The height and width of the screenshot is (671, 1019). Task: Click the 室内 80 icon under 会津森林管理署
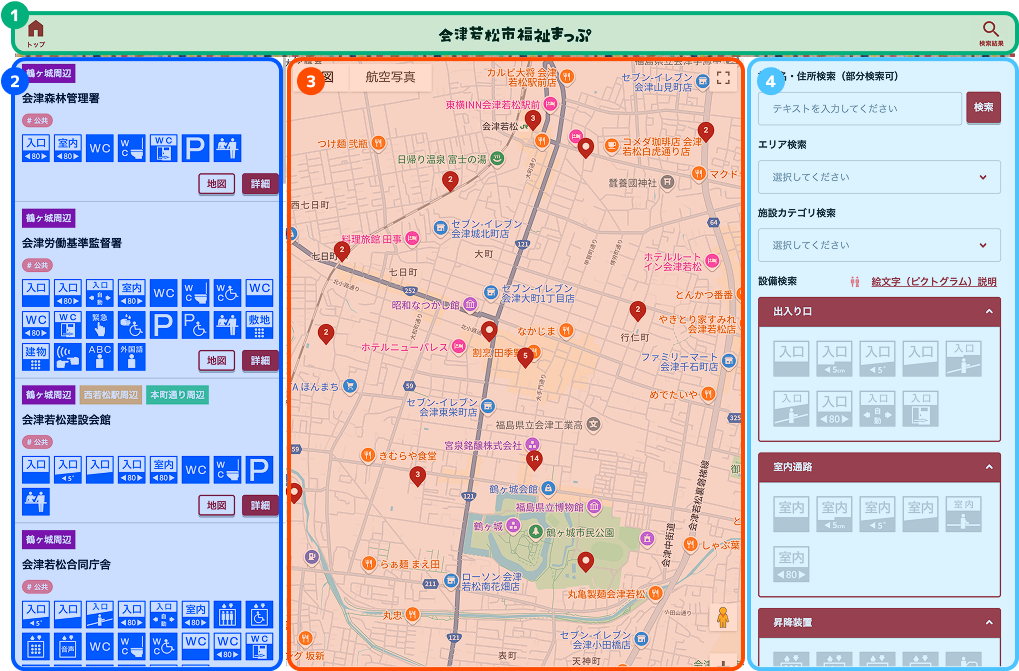[68, 148]
